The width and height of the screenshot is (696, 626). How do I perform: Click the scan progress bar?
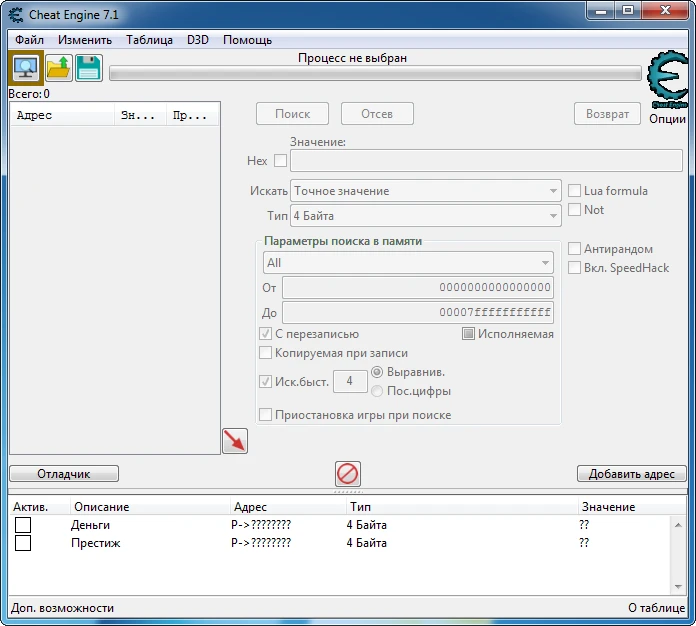click(x=376, y=73)
